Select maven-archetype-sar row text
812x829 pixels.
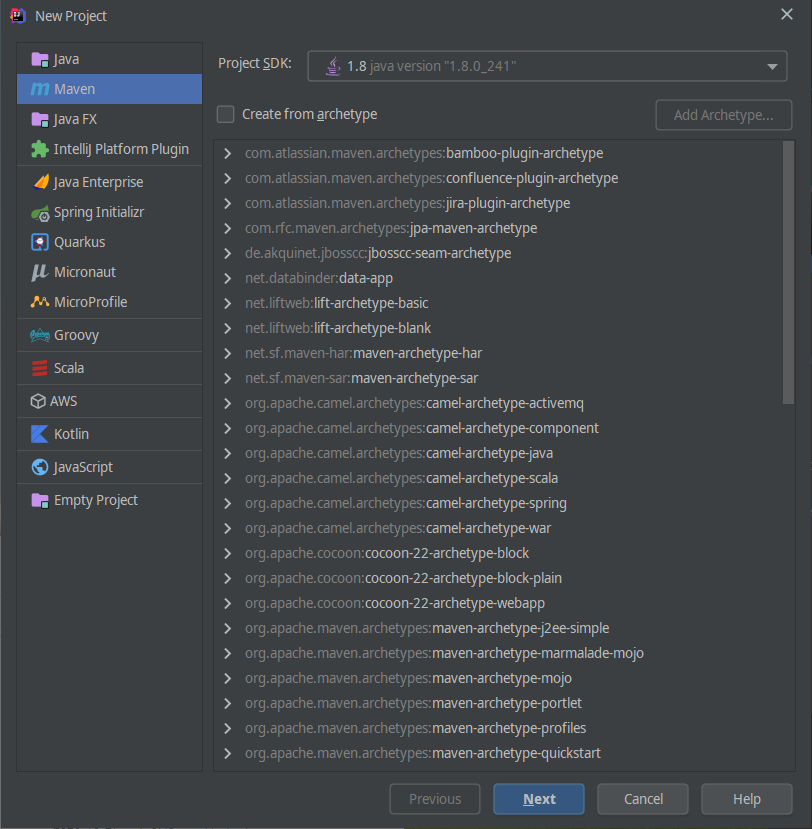click(361, 379)
